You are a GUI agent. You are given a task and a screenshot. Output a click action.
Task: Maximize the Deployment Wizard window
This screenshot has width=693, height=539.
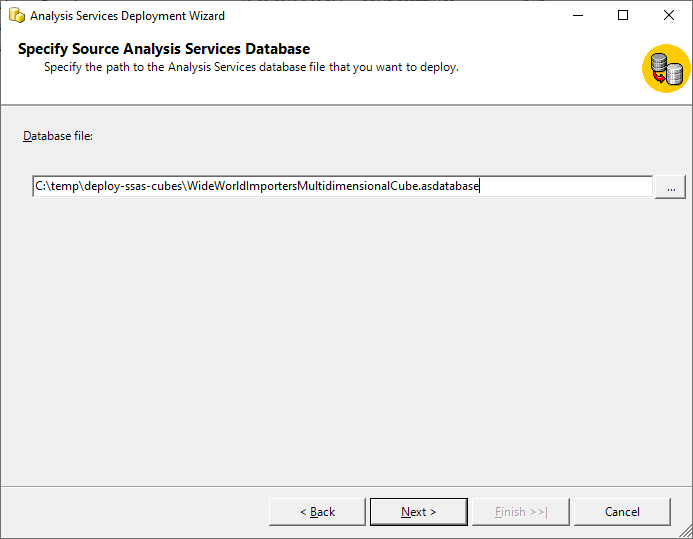[x=623, y=16]
